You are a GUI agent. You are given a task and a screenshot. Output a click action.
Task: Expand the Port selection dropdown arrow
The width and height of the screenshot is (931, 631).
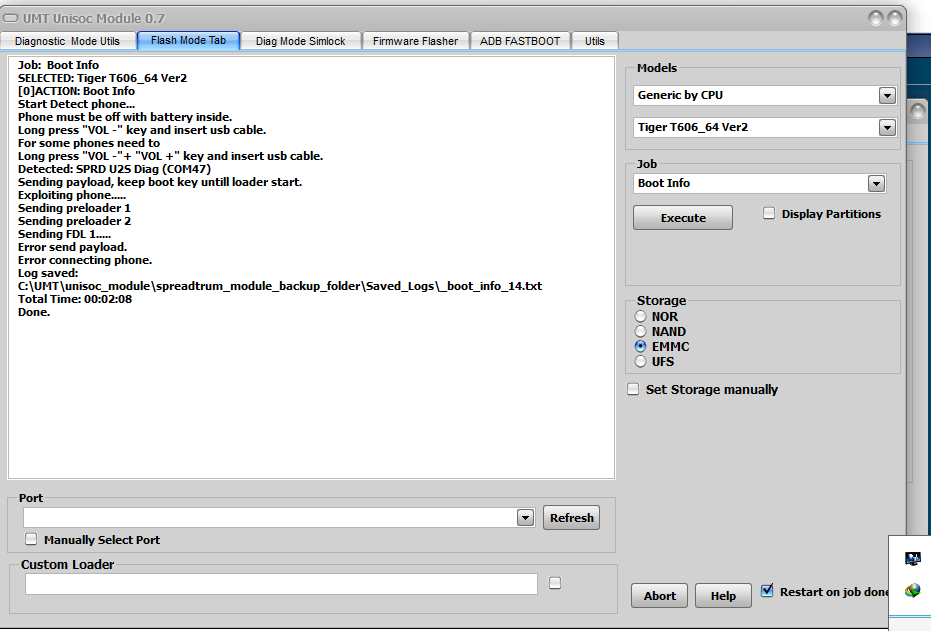525,518
